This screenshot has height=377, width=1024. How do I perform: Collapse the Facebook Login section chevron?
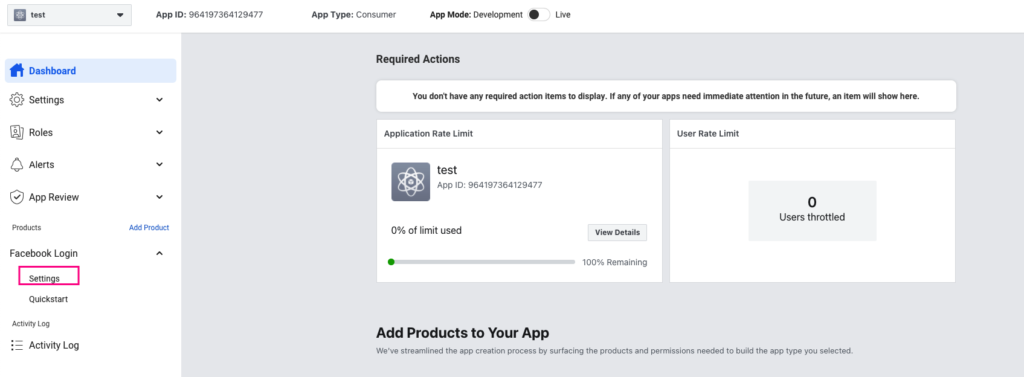click(159, 254)
